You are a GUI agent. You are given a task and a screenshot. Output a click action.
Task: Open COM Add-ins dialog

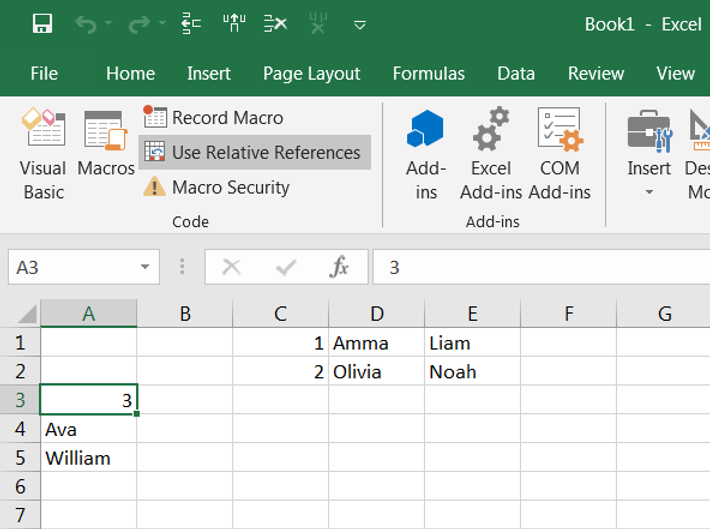coord(559,155)
